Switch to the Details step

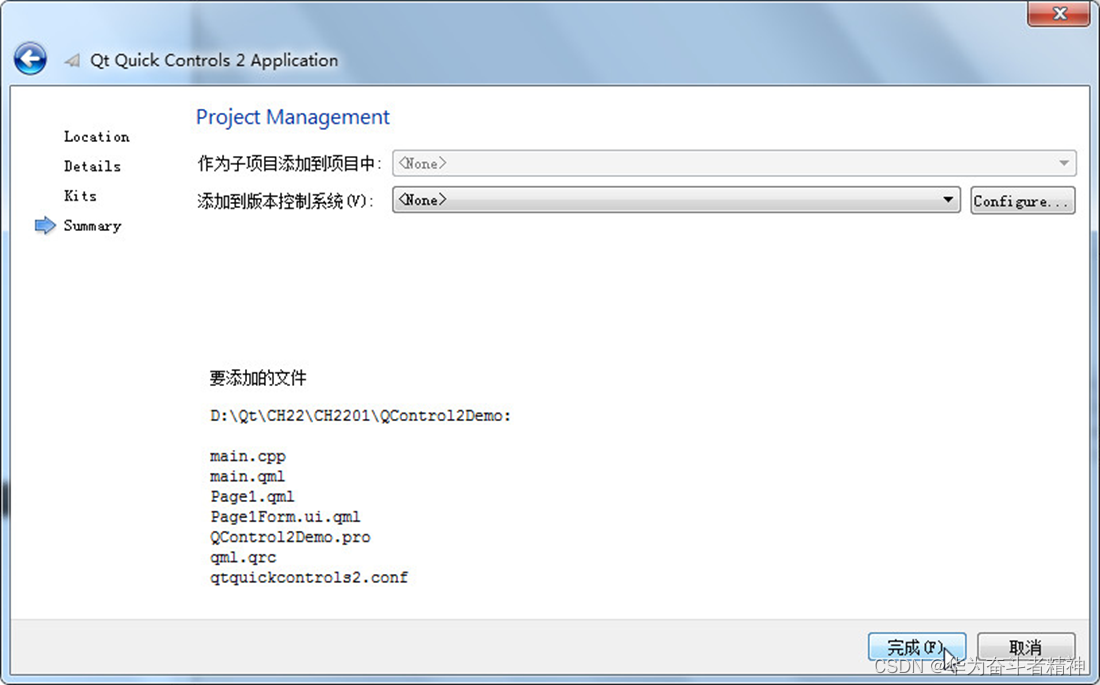[92, 166]
